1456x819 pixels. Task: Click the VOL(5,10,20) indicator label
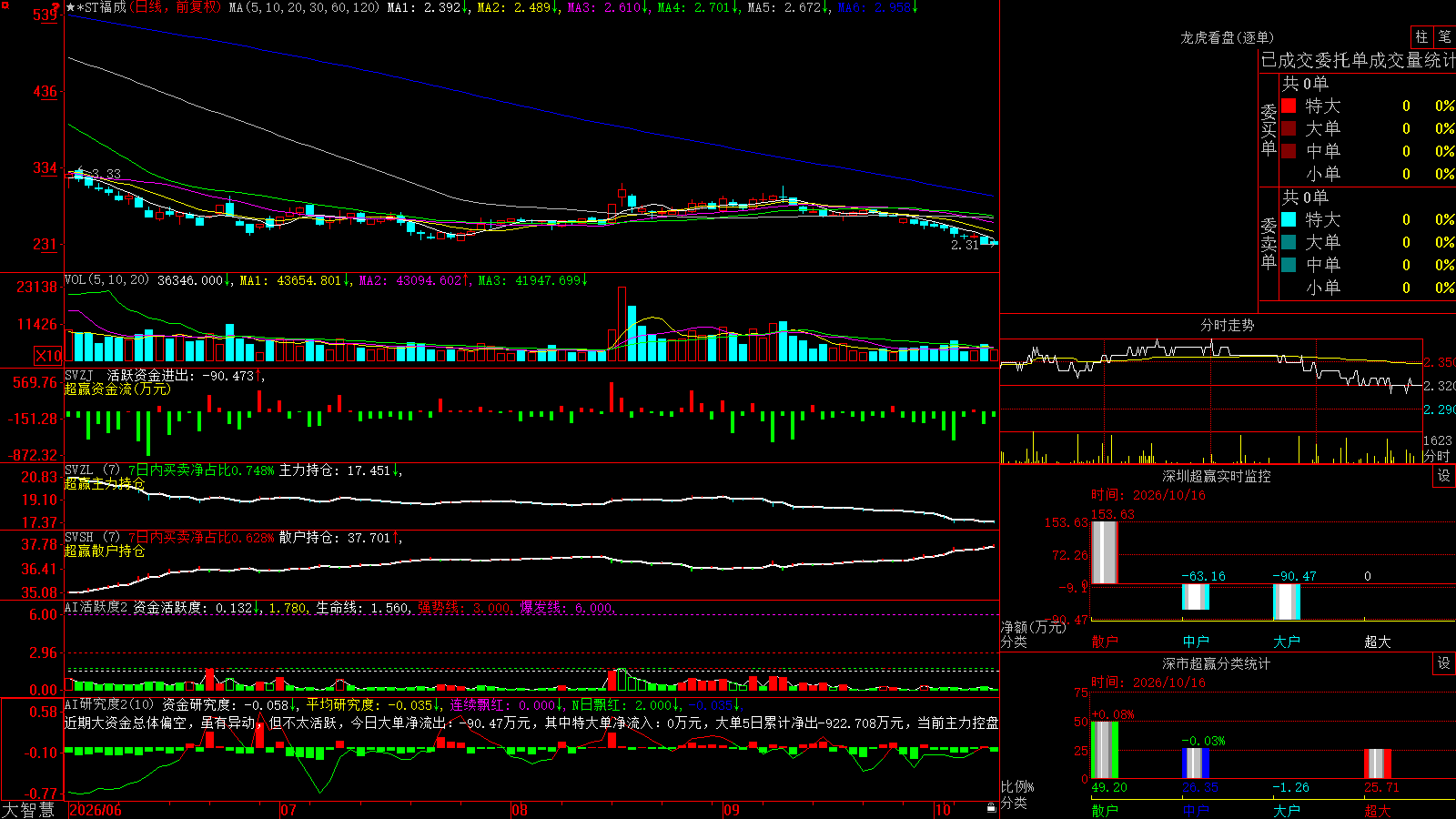(106, 280)
